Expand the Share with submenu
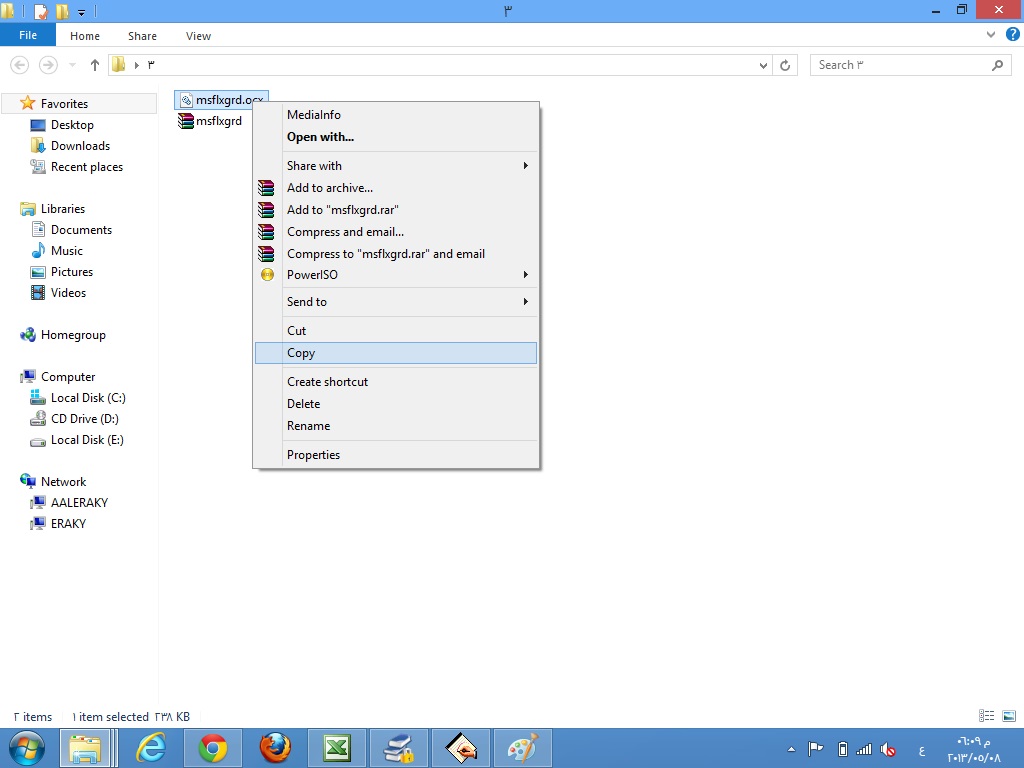 pos(396,165)
